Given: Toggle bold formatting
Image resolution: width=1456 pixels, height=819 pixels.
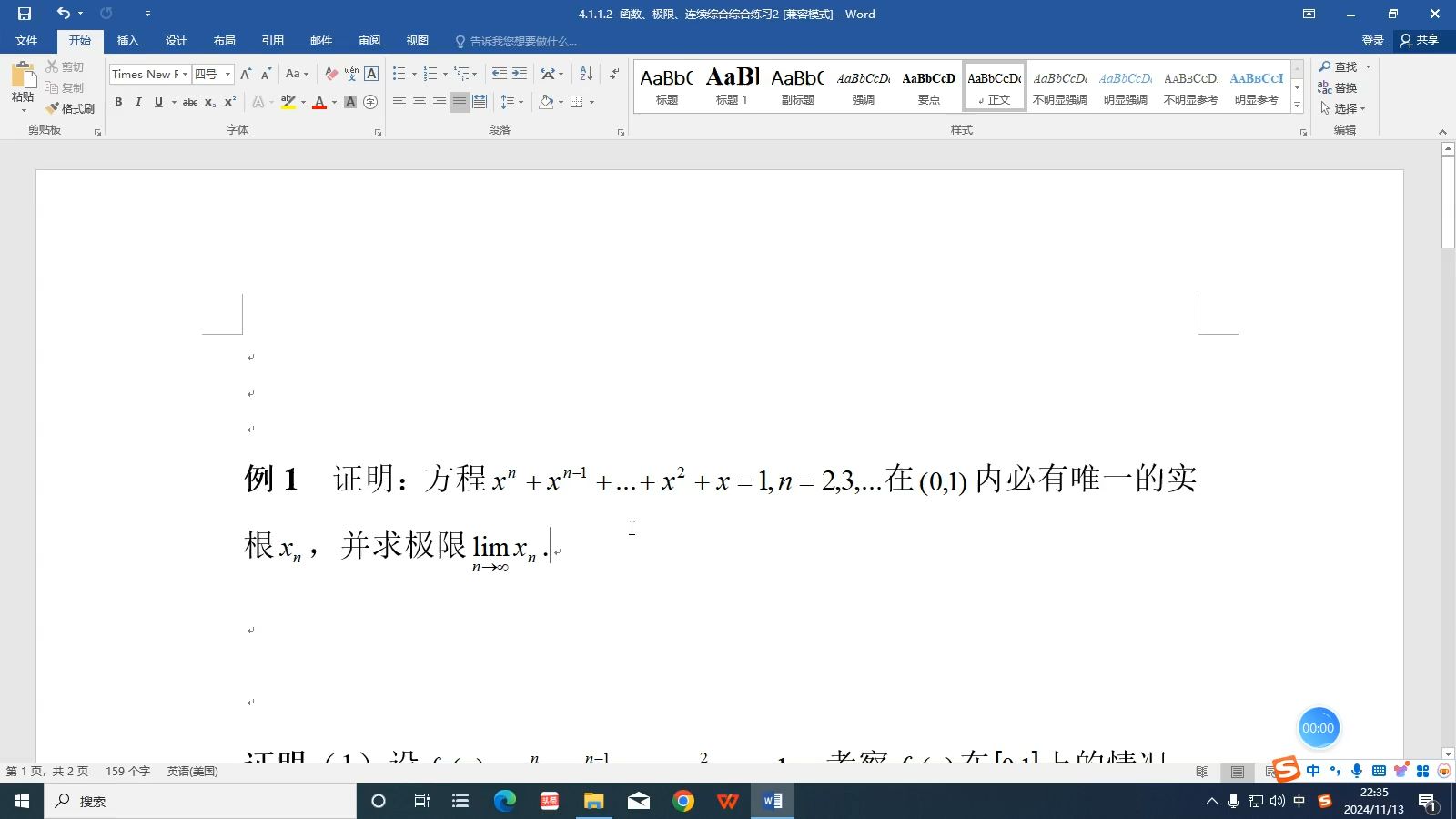Looking at the screenshot, I should click(118, 102).
